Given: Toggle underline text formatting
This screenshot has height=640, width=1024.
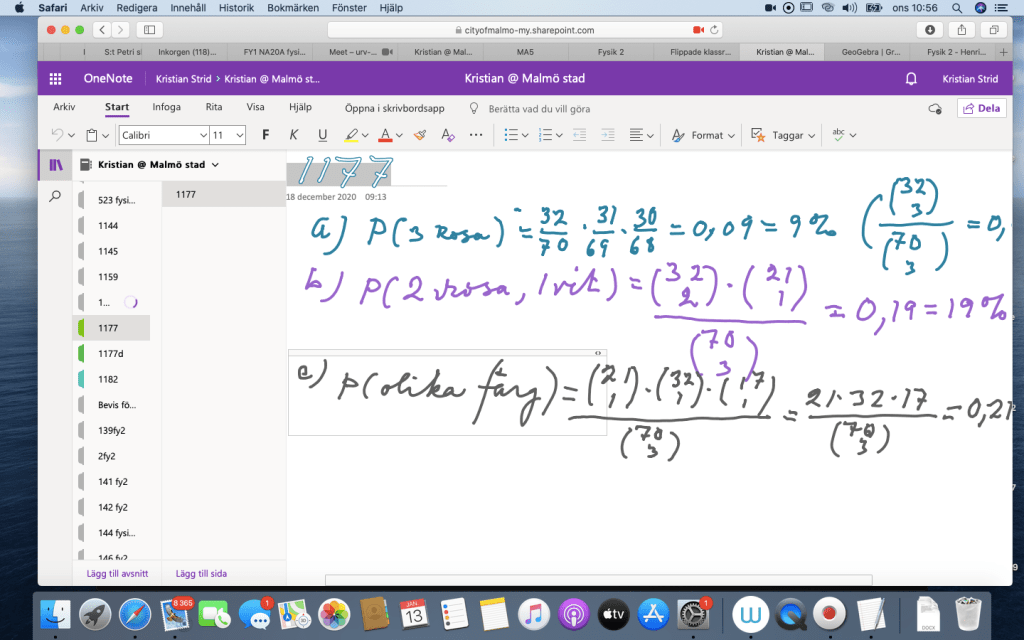Looking at the screenshot, I should (x=322, y=135).
